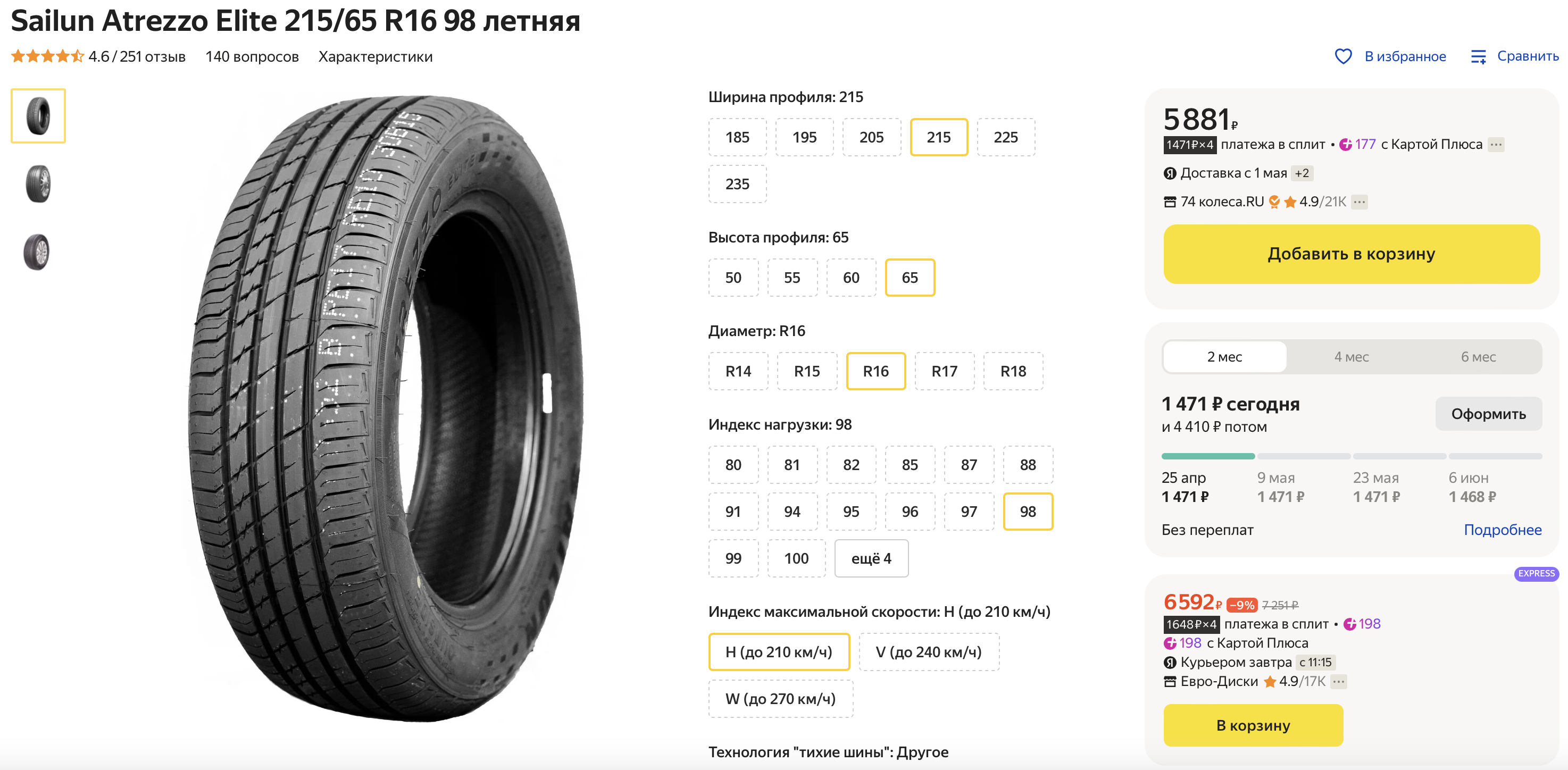Open Характеристики link
Viewport: 1568px width, 770px height.
375,56
